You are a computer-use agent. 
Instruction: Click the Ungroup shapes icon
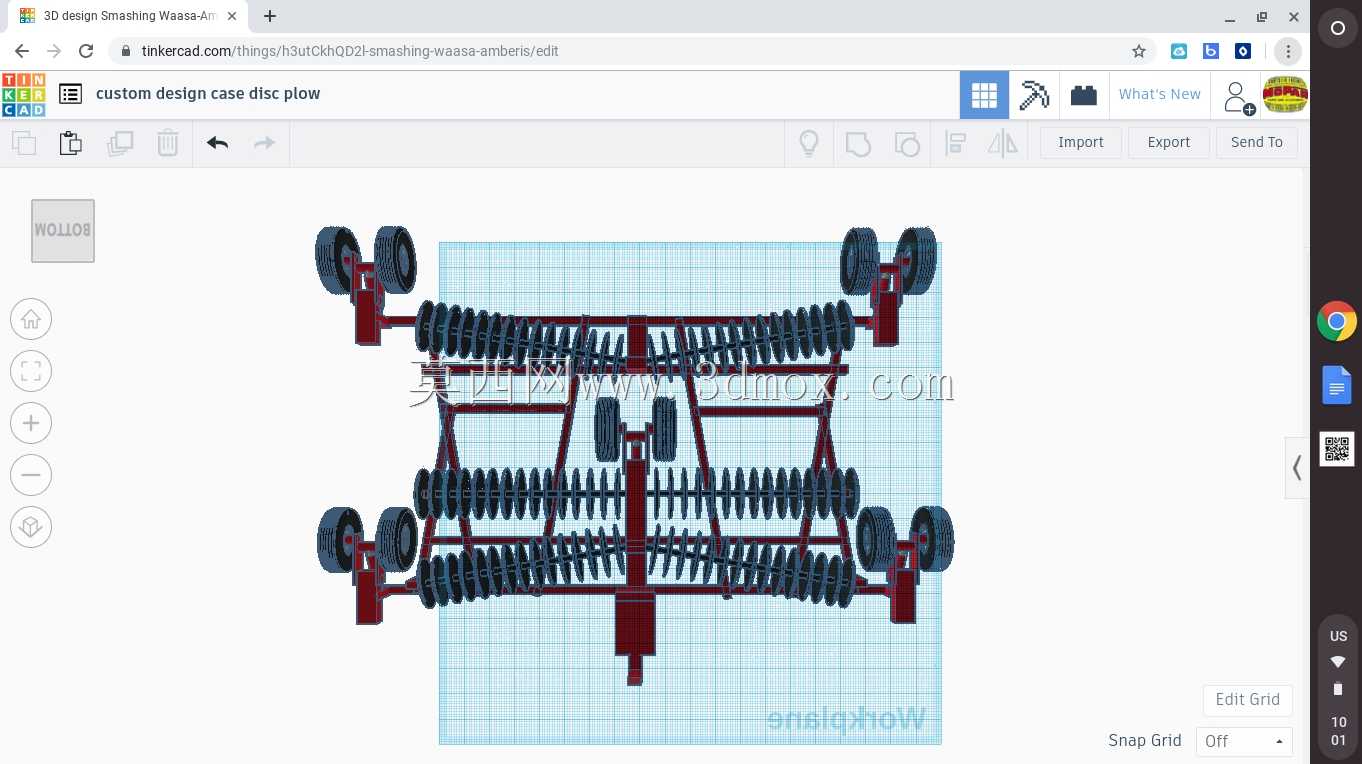(906, 143)
